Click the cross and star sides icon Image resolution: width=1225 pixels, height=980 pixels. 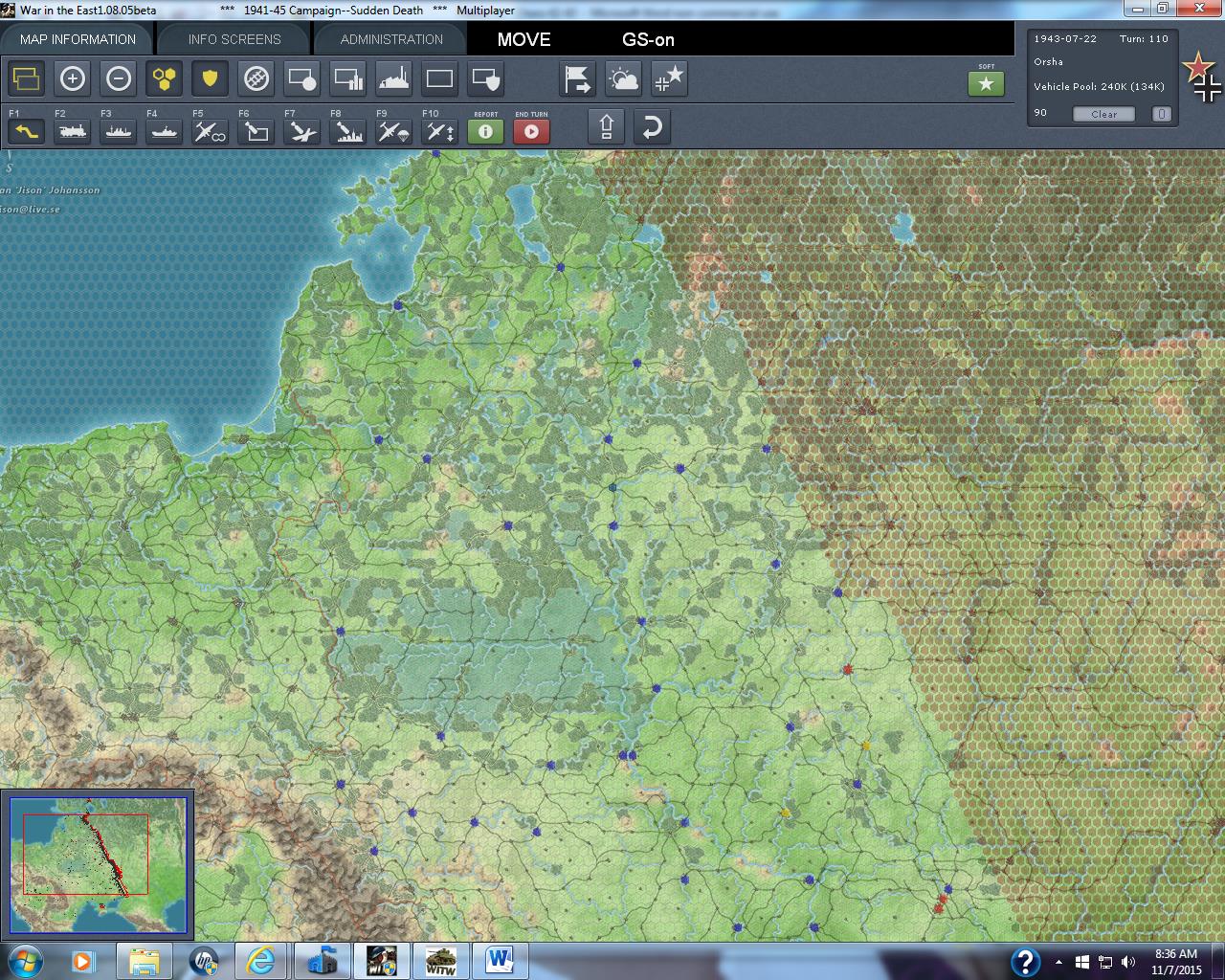670,78
